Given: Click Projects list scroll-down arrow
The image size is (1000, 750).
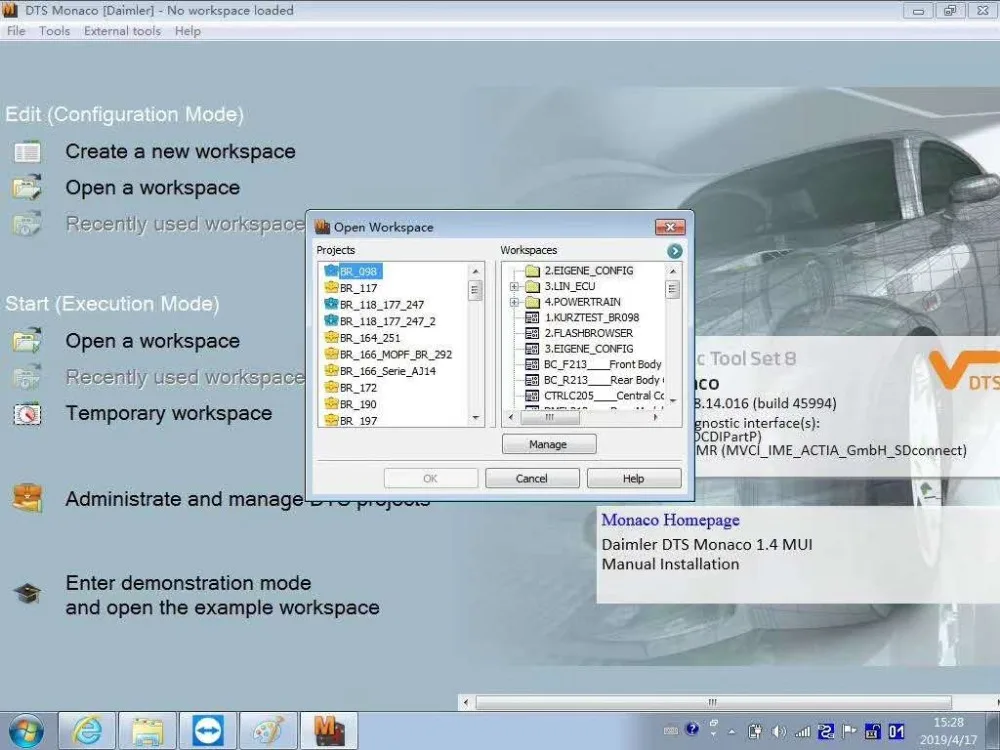Looking at the screenshot, I should (x=475, y=418).
